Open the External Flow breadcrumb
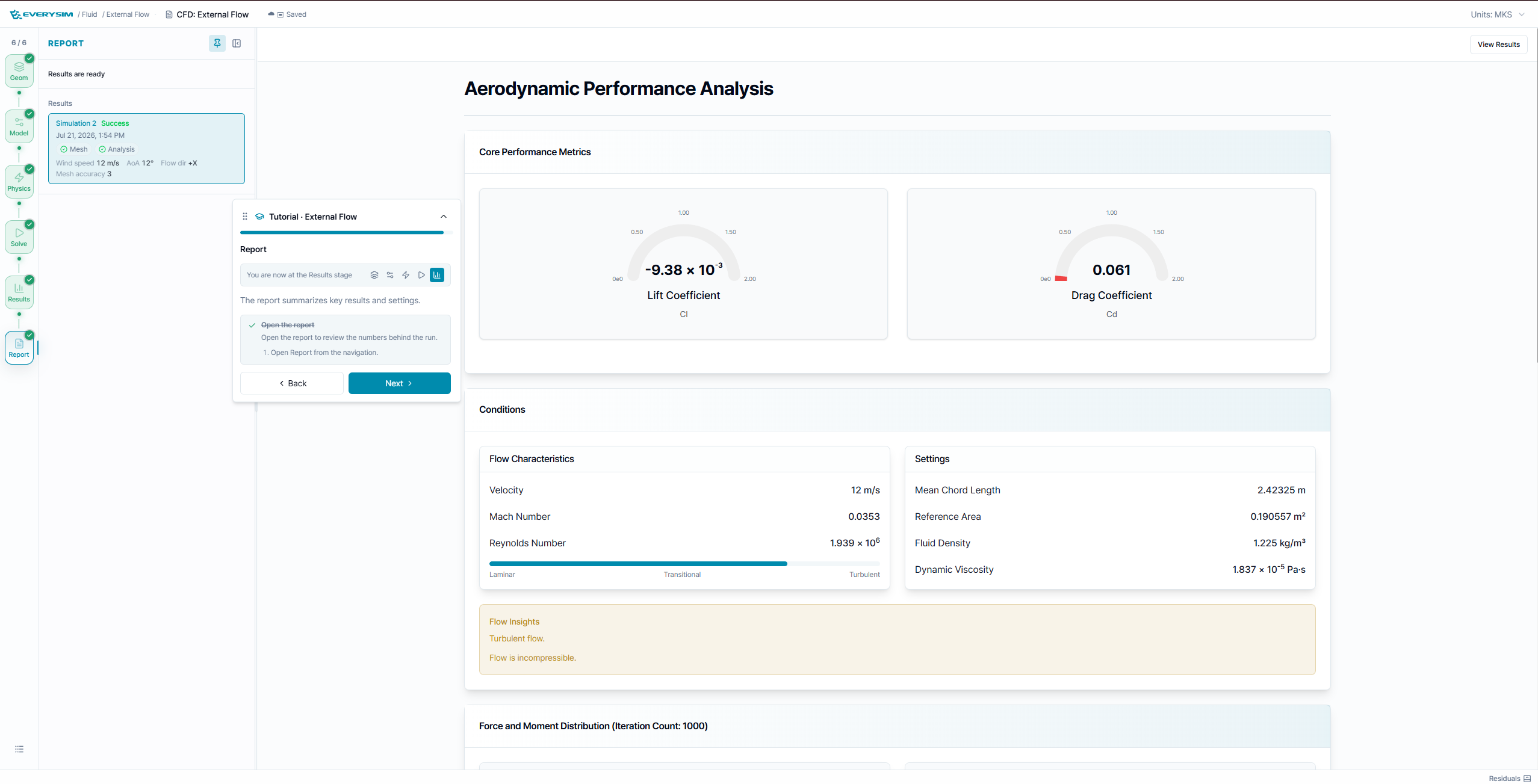This screenshot has width=1538, height=784. coord(128,14)
